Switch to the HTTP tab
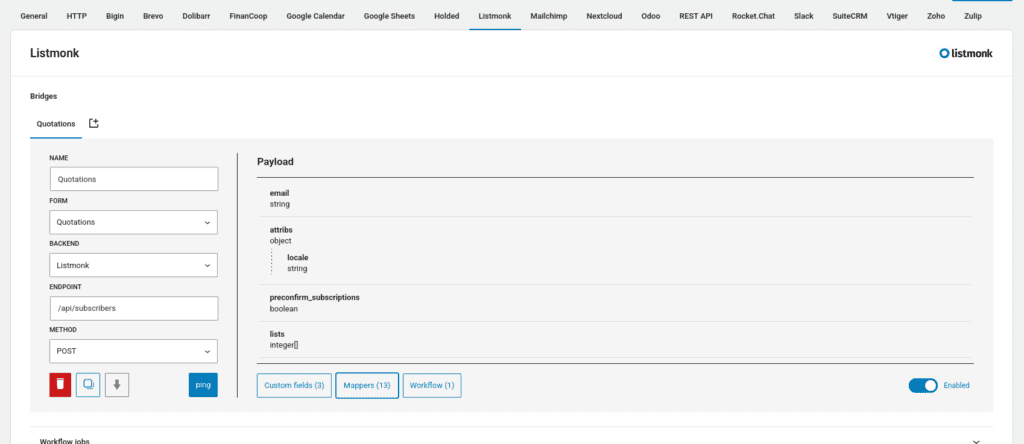 coord(76,16)
